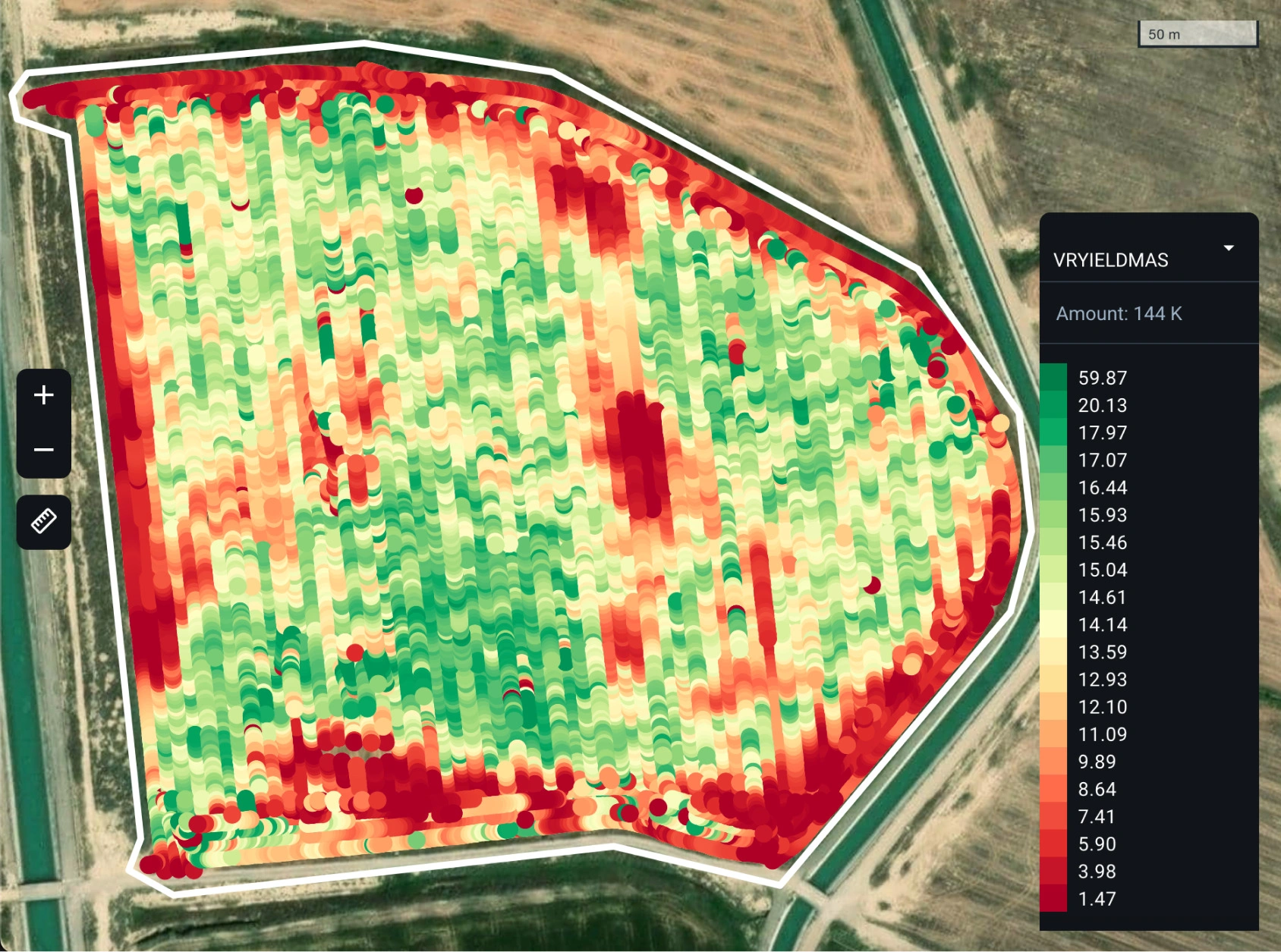Pick the pale yellow 14.14 legend swatch
The image size is (1281, 952).
click(x=1053, y=625)
